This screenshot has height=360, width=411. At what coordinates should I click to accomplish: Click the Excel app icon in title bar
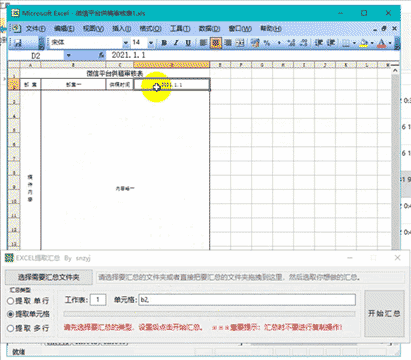coord(15,13)
